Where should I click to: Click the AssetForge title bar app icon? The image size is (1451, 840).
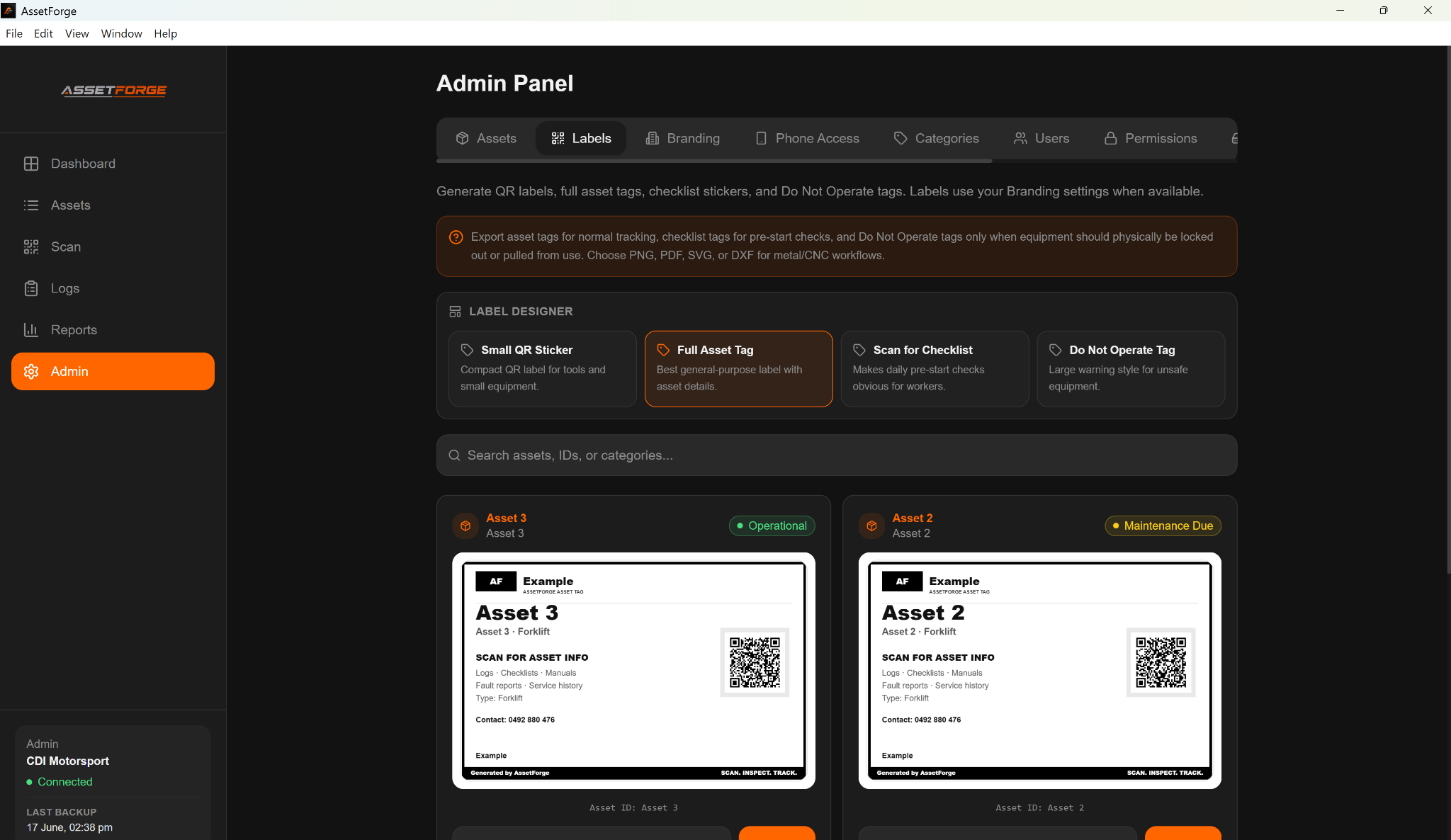coord(9,11)
